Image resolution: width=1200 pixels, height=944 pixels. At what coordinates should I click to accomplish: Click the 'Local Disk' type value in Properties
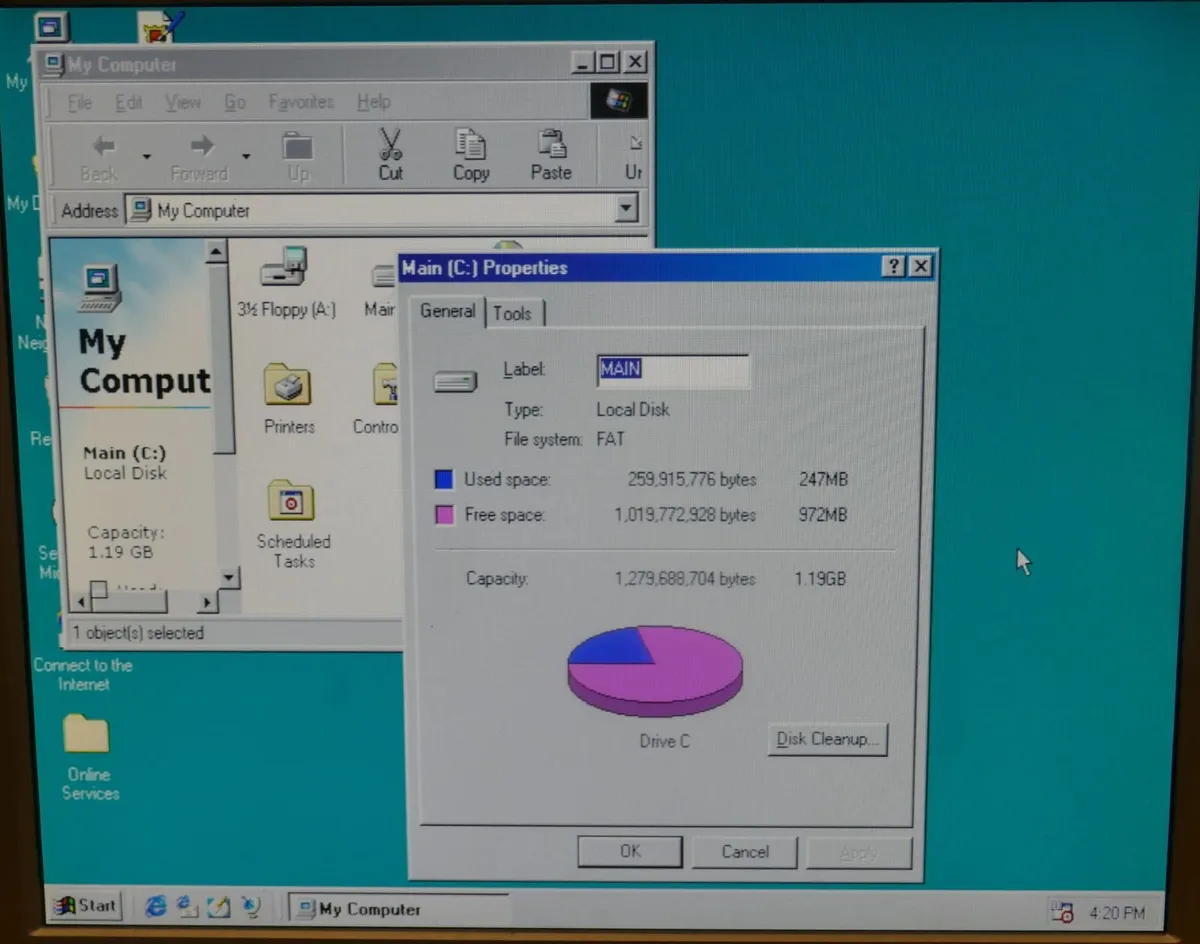[633, 409]
